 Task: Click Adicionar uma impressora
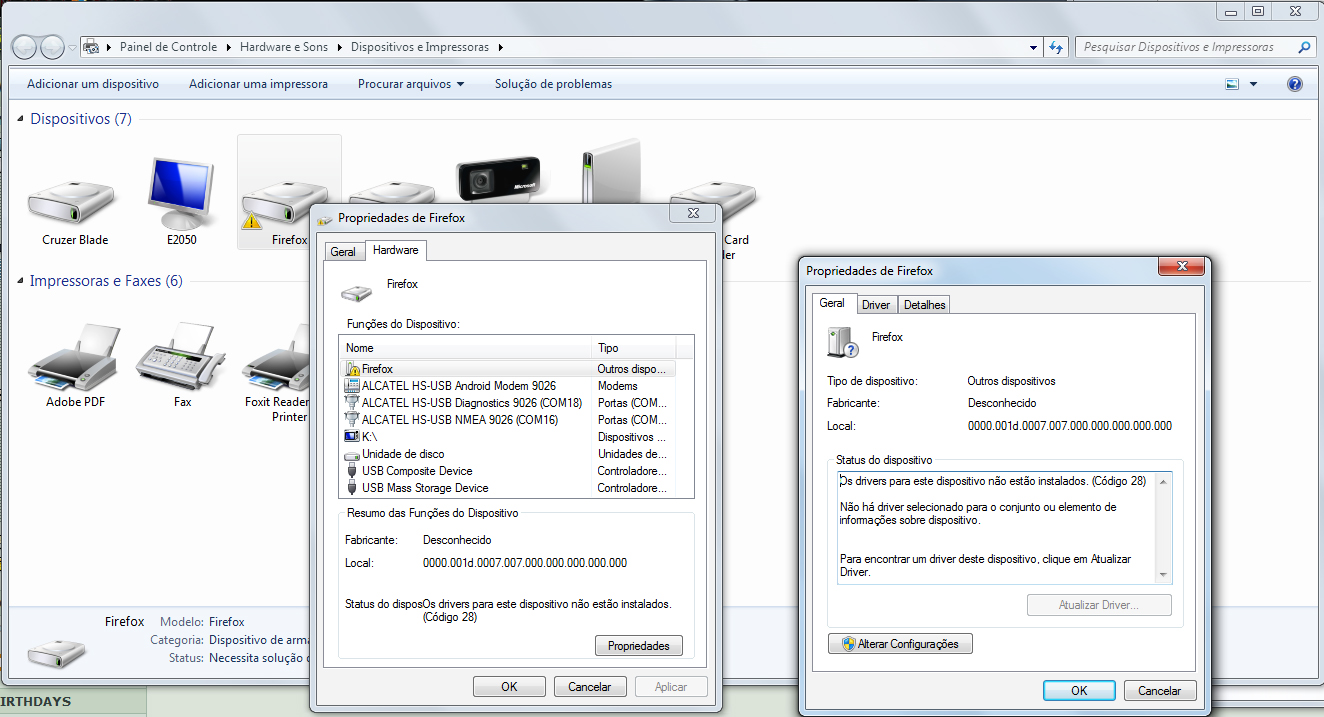tap(258, 84)
